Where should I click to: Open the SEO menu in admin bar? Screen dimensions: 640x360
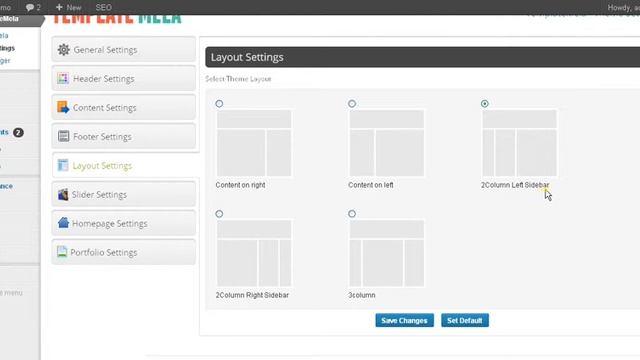(x=104, y=7)
